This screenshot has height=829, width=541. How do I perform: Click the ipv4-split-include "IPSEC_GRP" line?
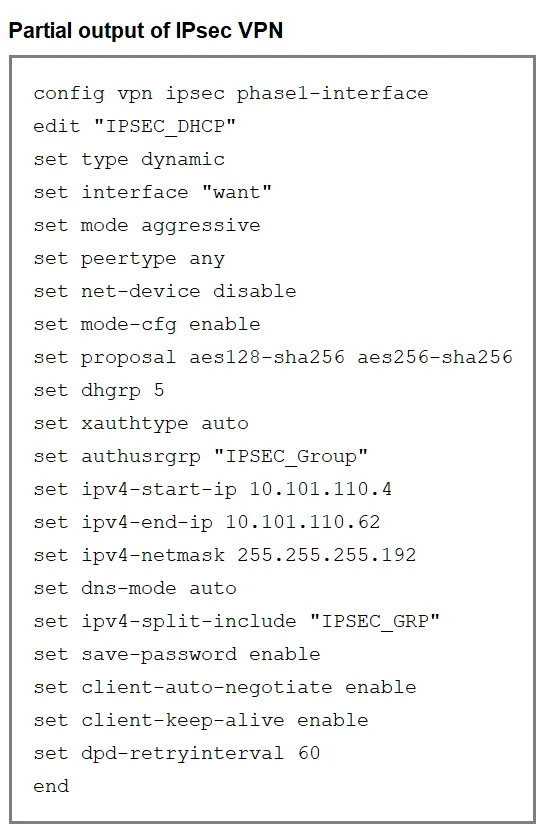(236, 621)
